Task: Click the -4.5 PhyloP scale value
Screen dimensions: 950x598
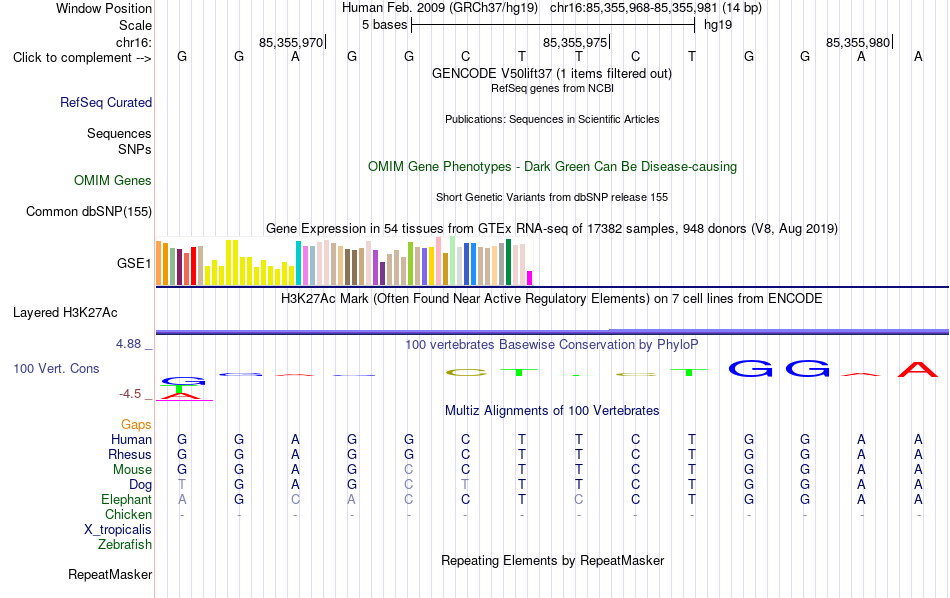Action: 130,394
